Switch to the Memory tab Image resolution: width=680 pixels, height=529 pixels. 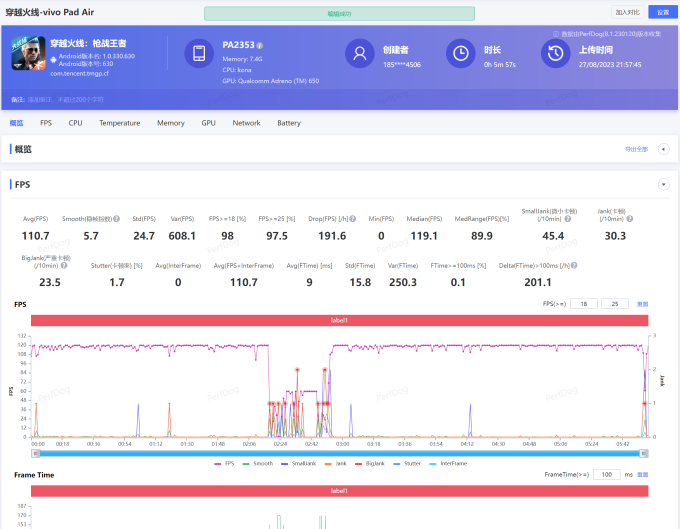tap(171, 123)
